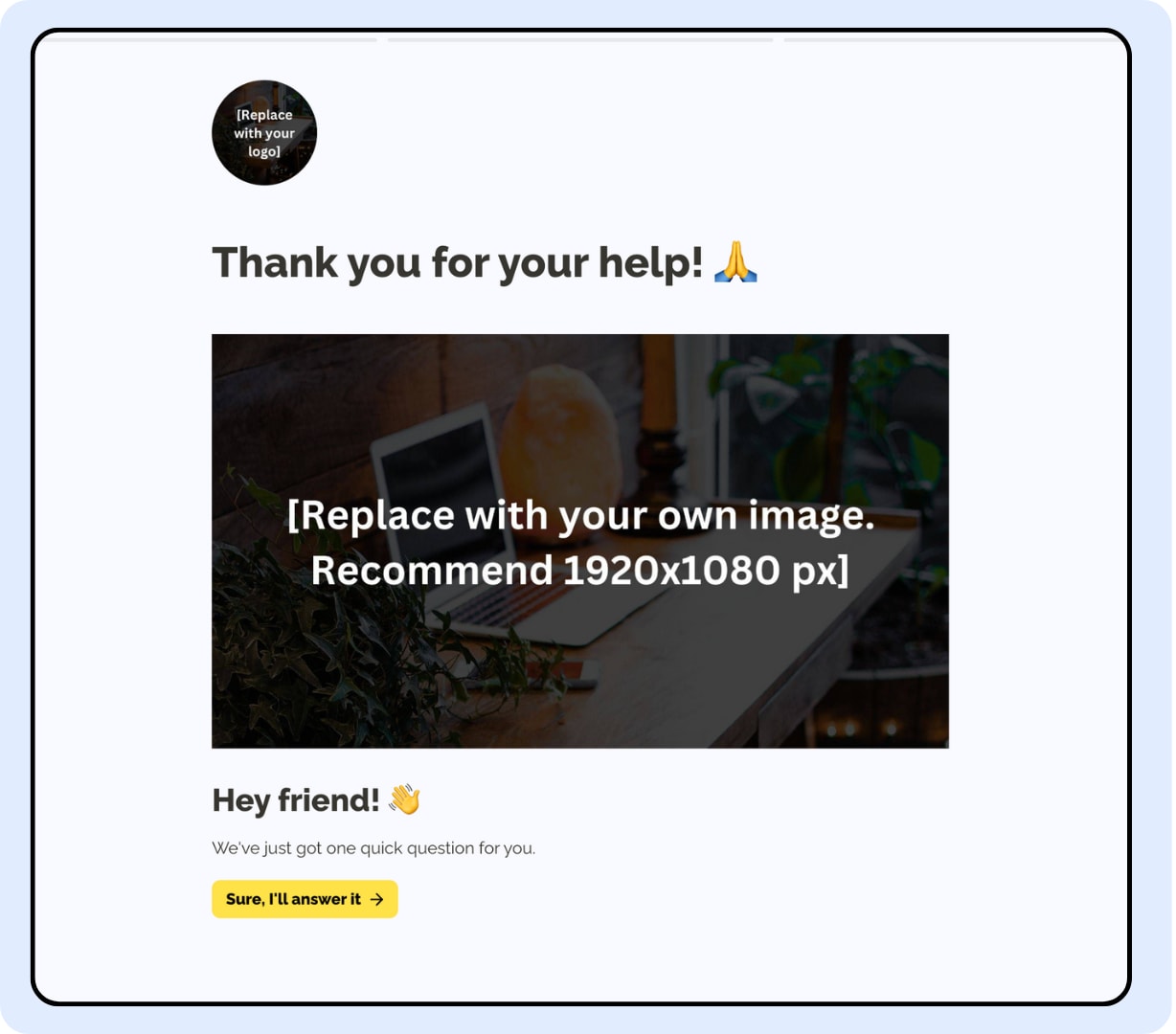Select the first progress bar segment
The height and width of the screenshot is (1034, 1176).
[x=212, y=39]
